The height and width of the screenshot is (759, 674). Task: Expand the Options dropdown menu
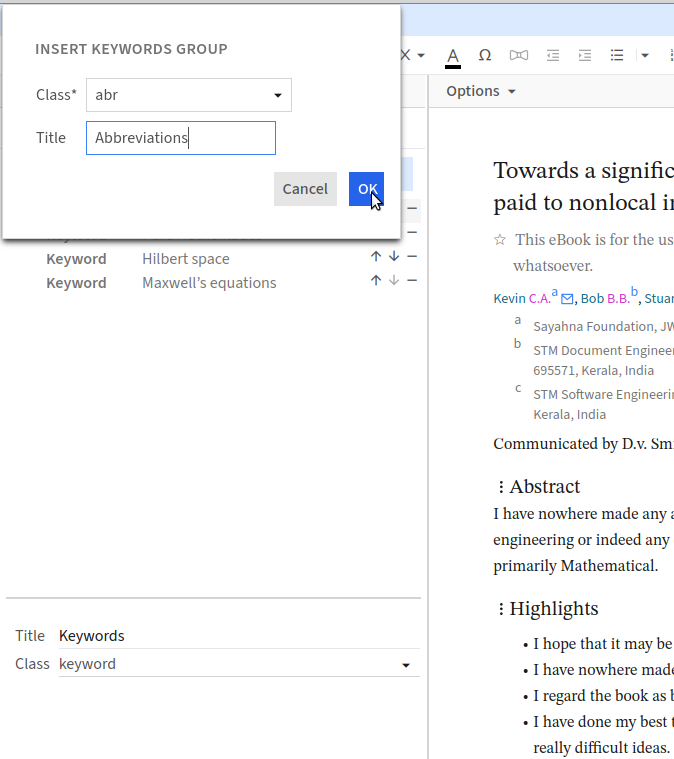(x=481, y=91)
